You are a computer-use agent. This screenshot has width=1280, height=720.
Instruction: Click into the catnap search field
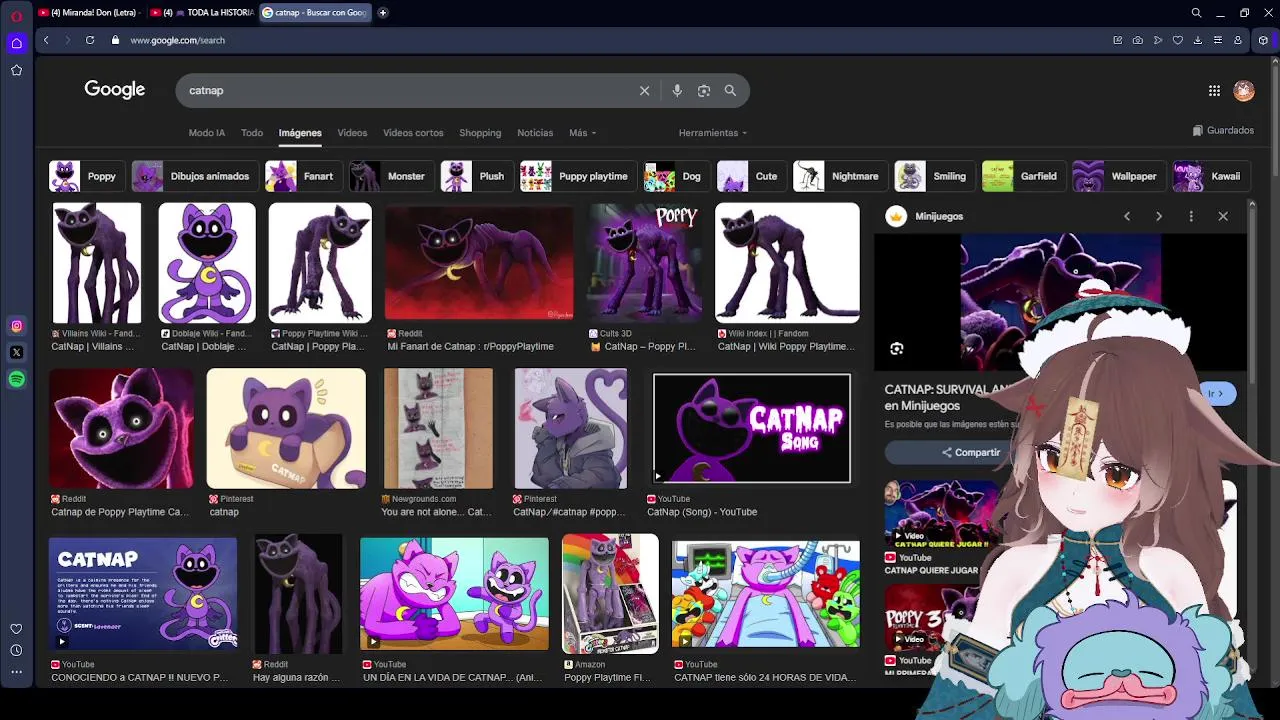pos(410,90)
